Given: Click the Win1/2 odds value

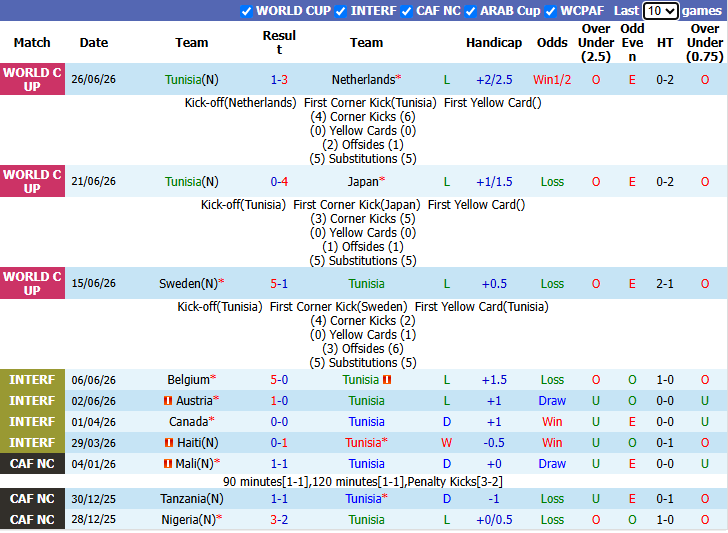Looking at the screenshot, I should 552,80.
